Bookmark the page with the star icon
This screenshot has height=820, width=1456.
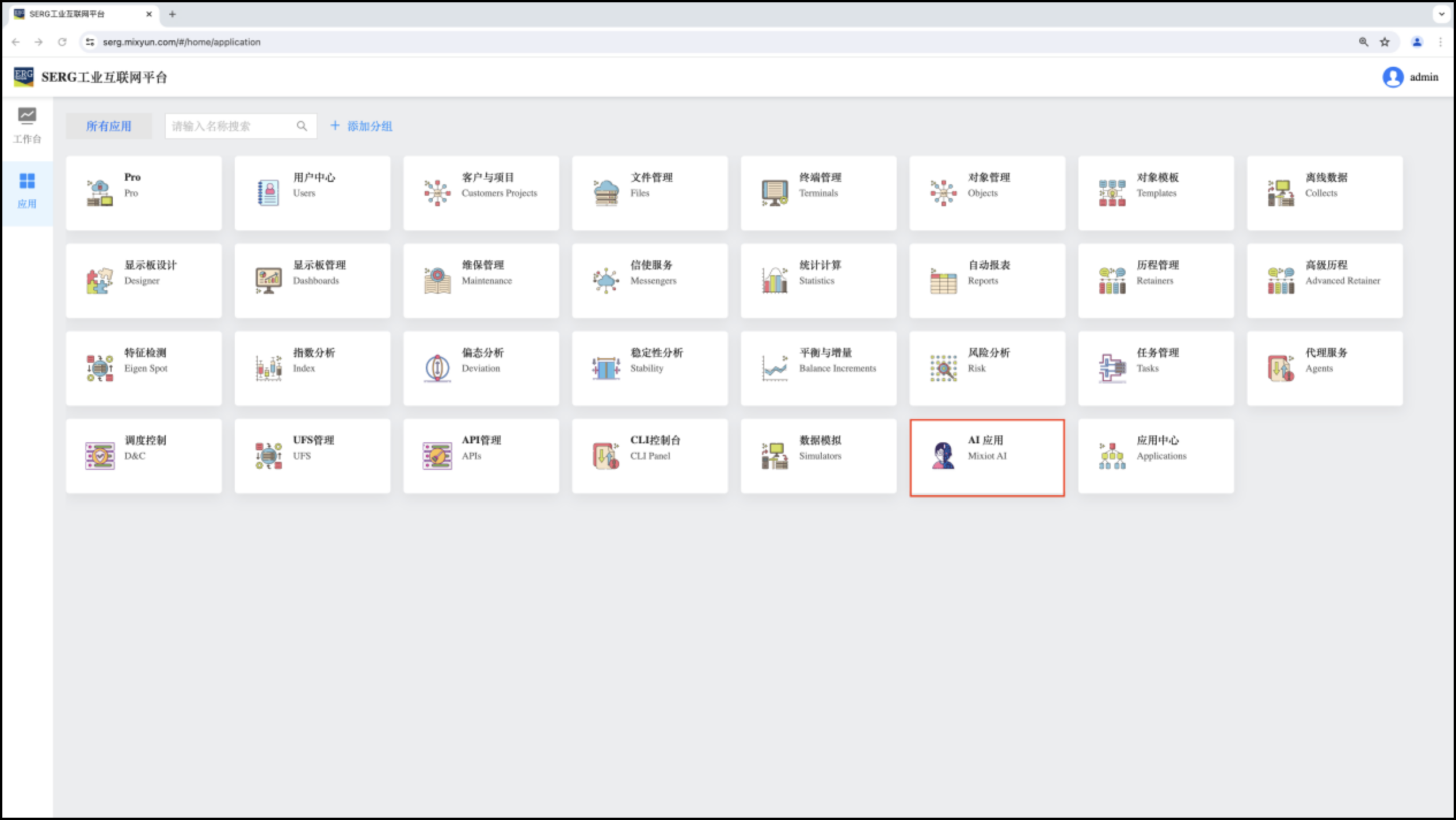pos(1385,42)
